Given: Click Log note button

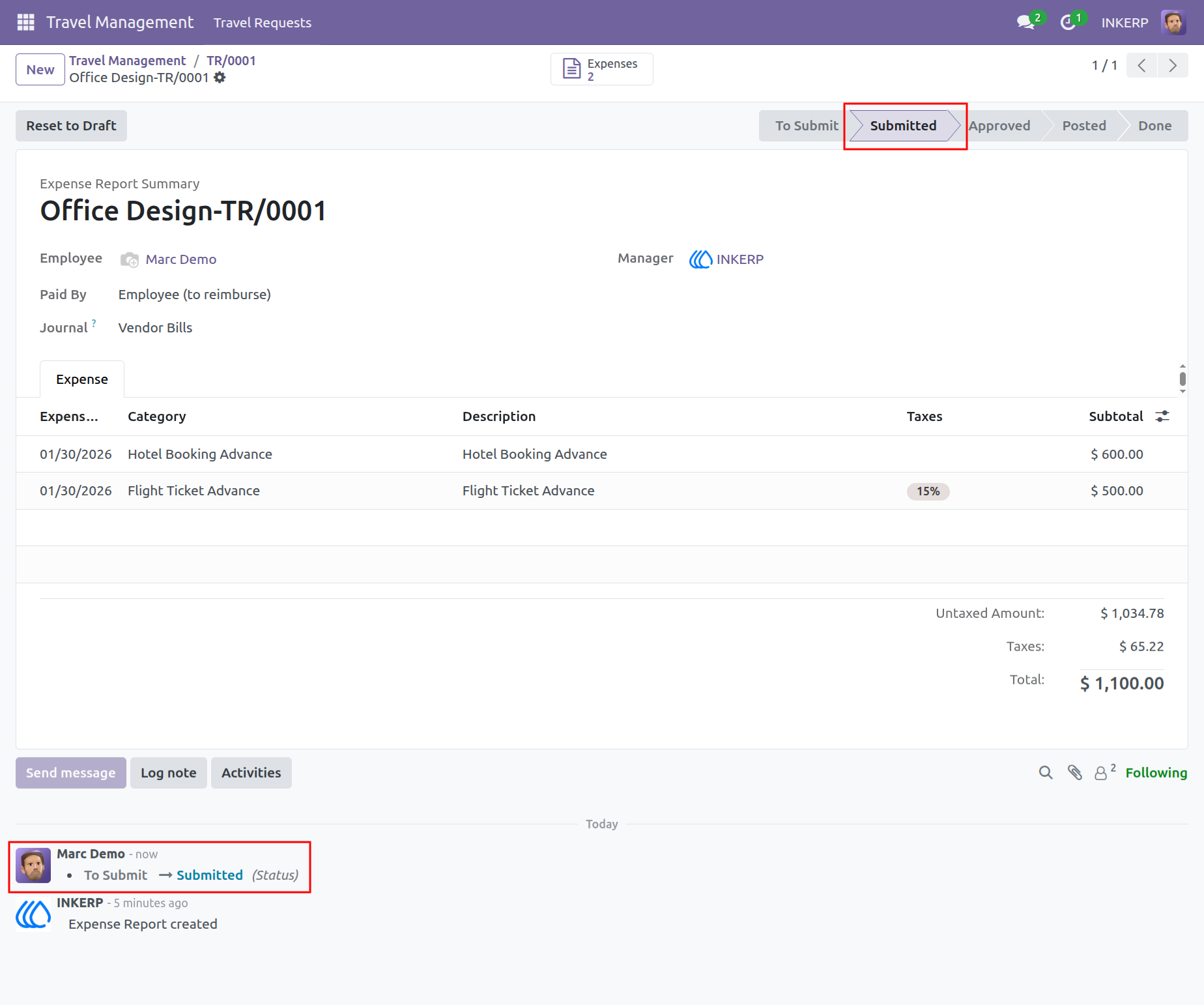Looking at the screenshot, I should 169,773.
